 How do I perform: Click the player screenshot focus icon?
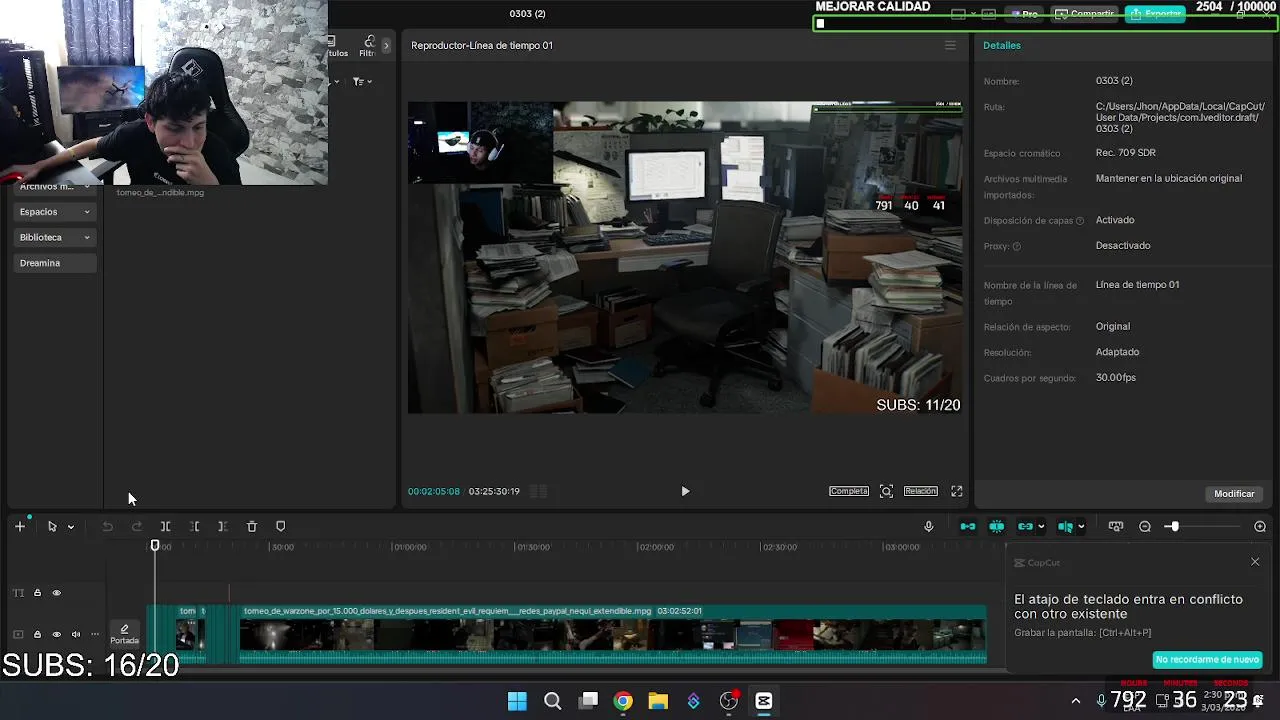coord(886,491)
